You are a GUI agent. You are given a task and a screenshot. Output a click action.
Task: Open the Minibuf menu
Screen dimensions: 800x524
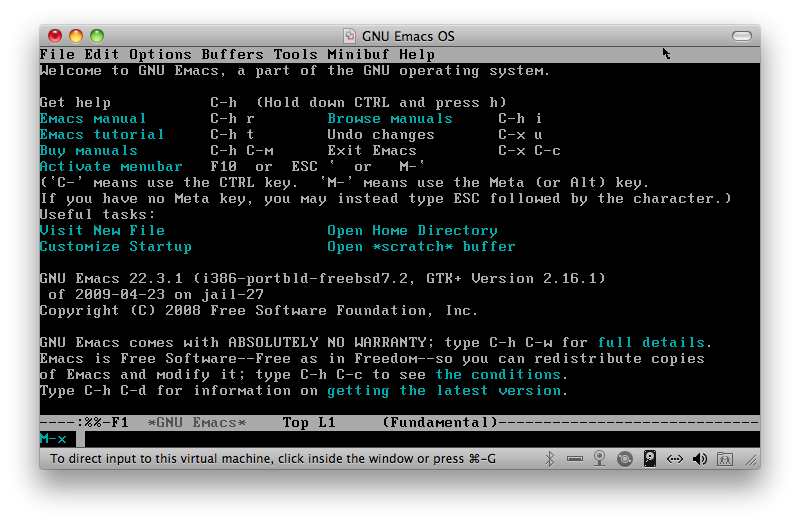tap(358, 54)
